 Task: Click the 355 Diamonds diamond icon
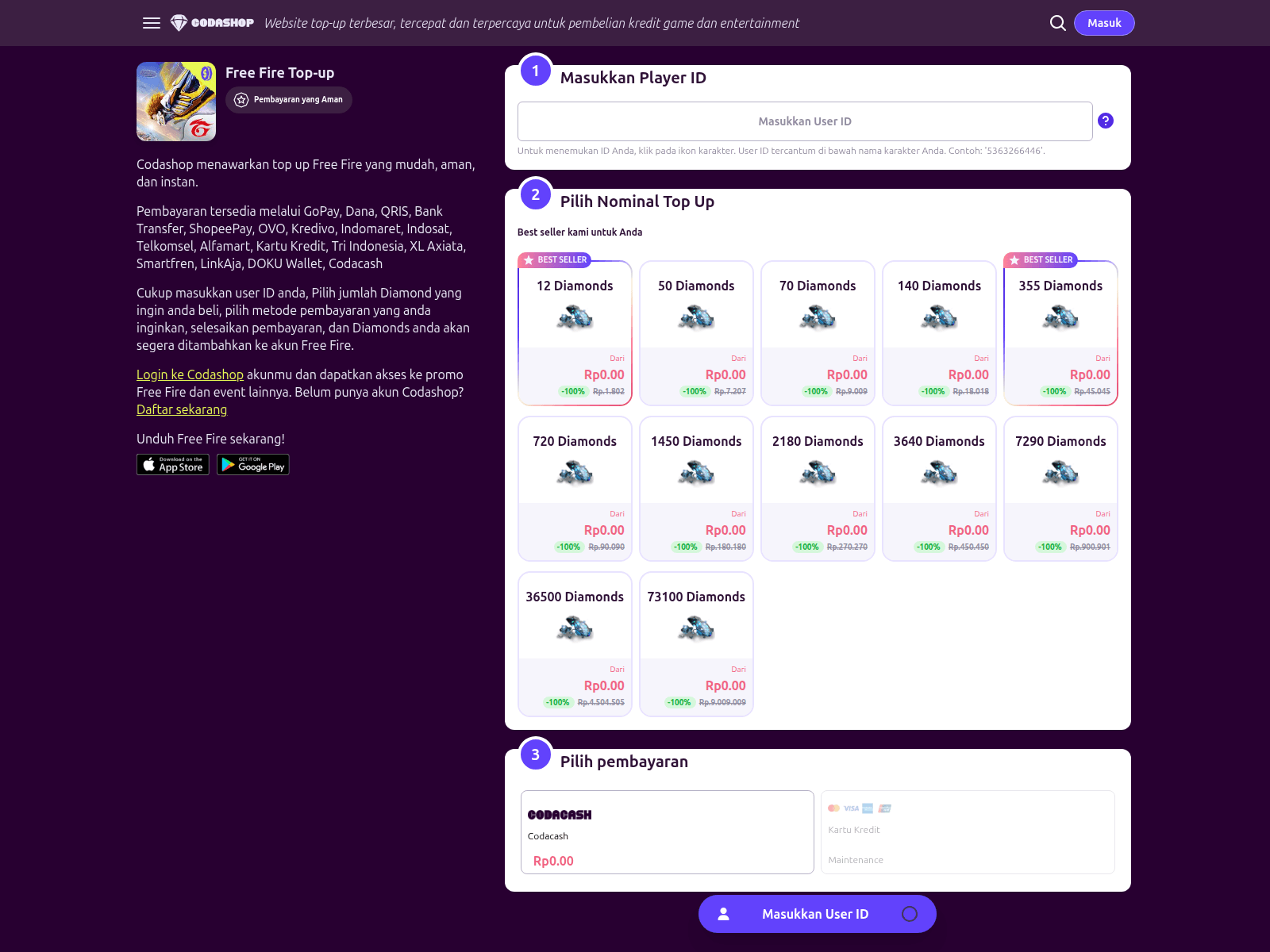(x=1060, y=318)
